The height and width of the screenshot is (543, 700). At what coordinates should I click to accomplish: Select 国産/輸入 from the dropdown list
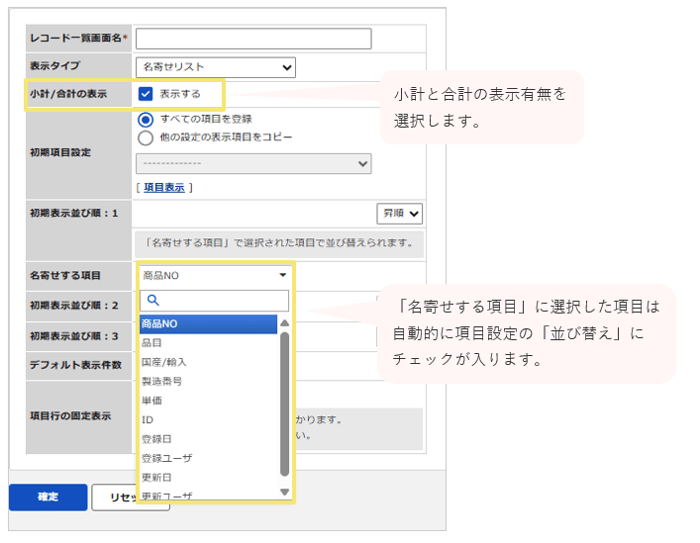[x=208, y=362]
